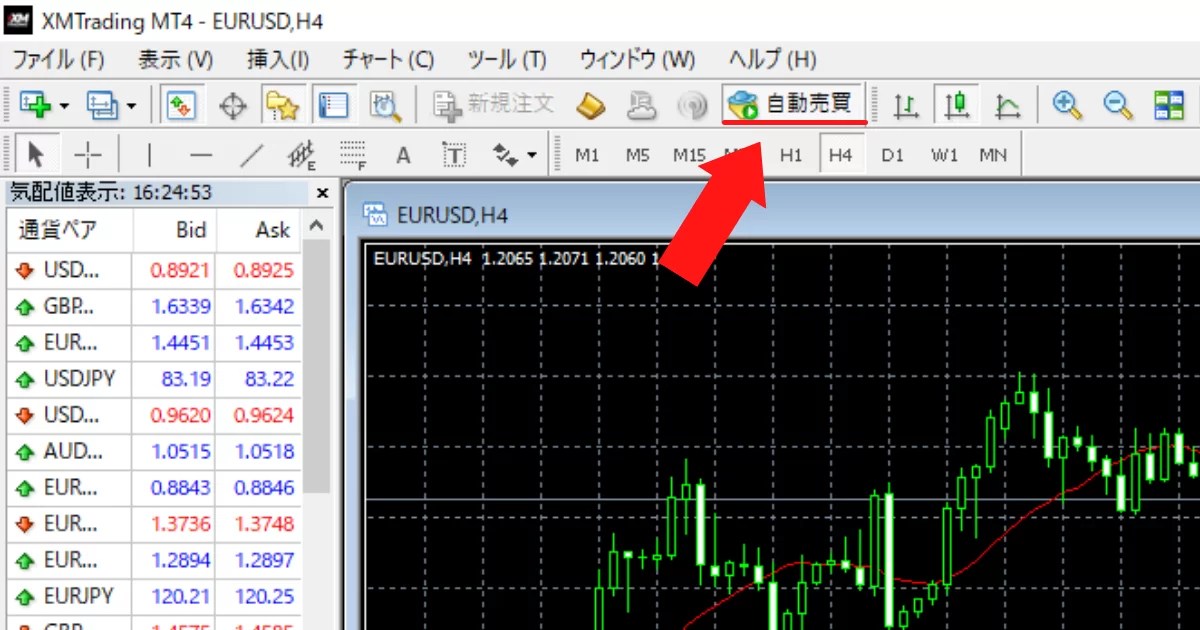Open the ヘルプ (H) menu
The height and width of the screenshot is (630, 1200).
coord(772,59)
